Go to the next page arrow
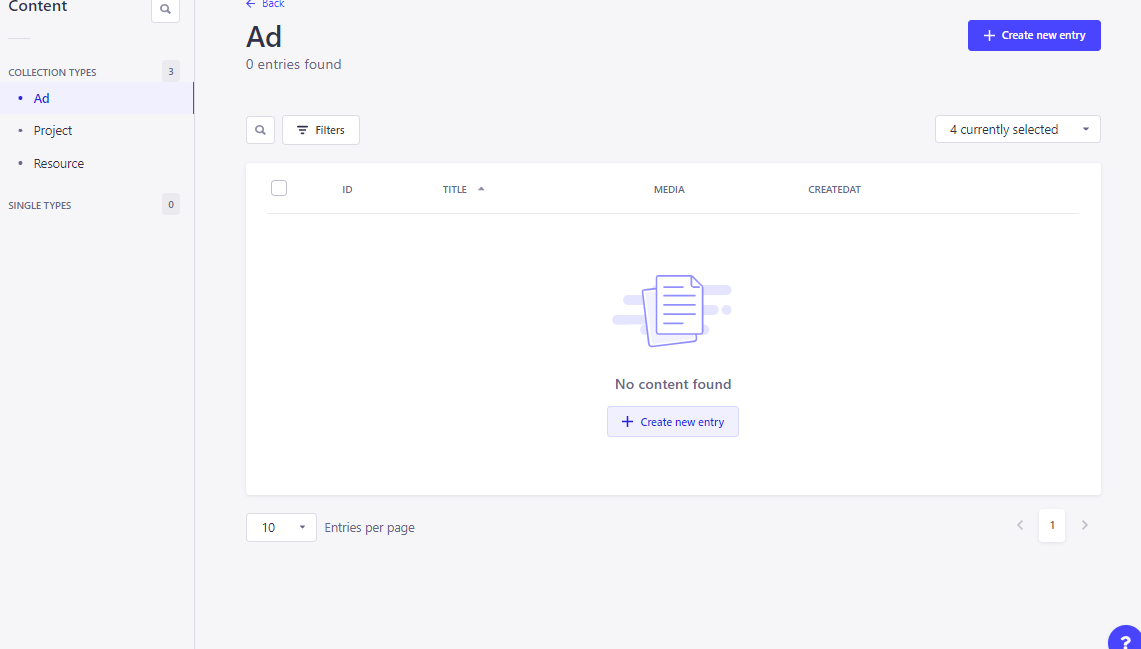 click(x=1085, y=525)
